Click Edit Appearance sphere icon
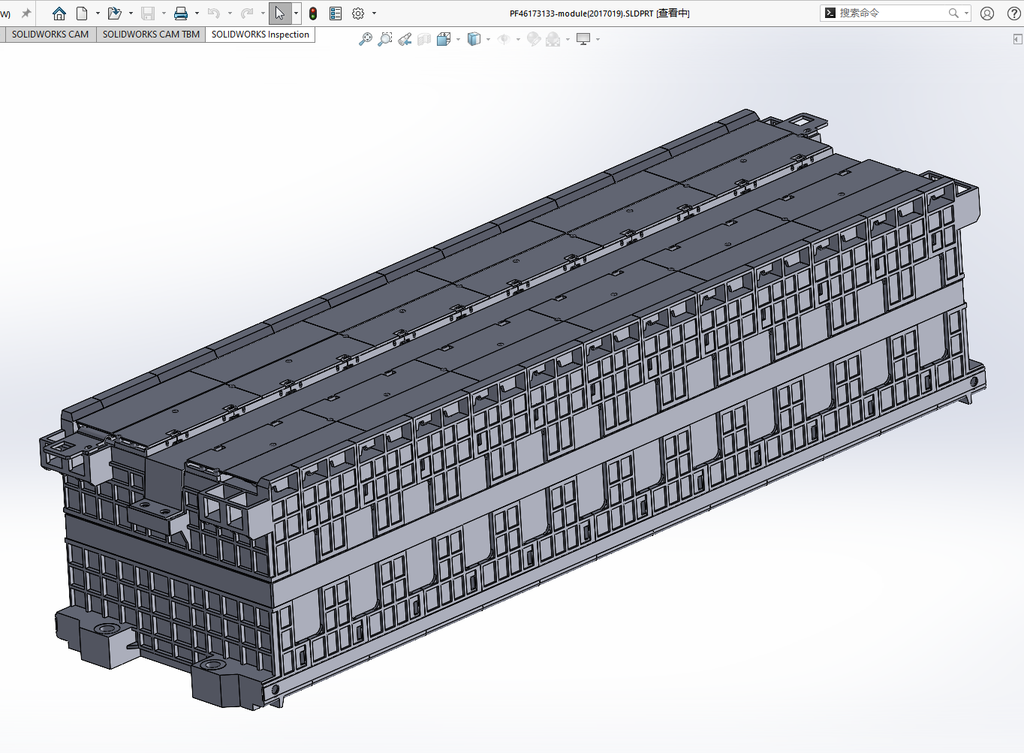Viewport: 1024px width, 753px height. tap(534, 39)
